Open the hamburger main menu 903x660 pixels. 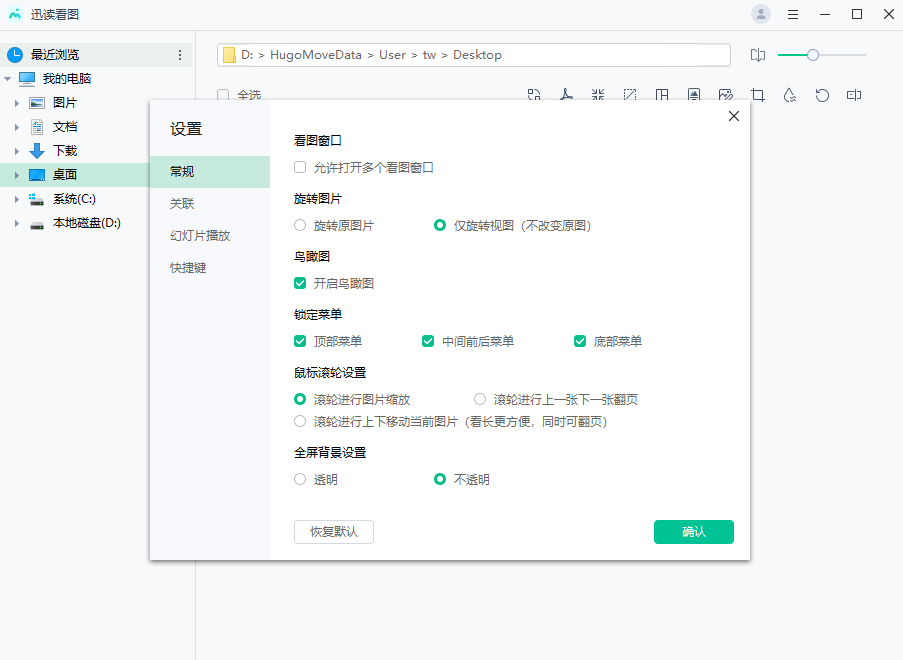[x=793, y=15]
